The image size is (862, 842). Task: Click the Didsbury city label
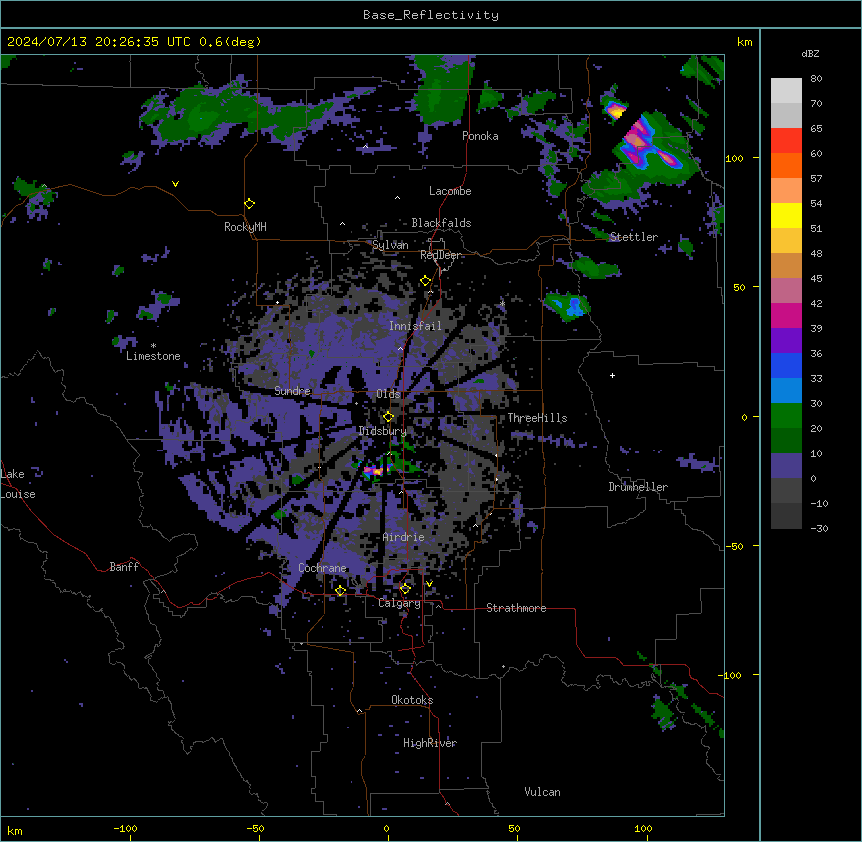point(383,431)
